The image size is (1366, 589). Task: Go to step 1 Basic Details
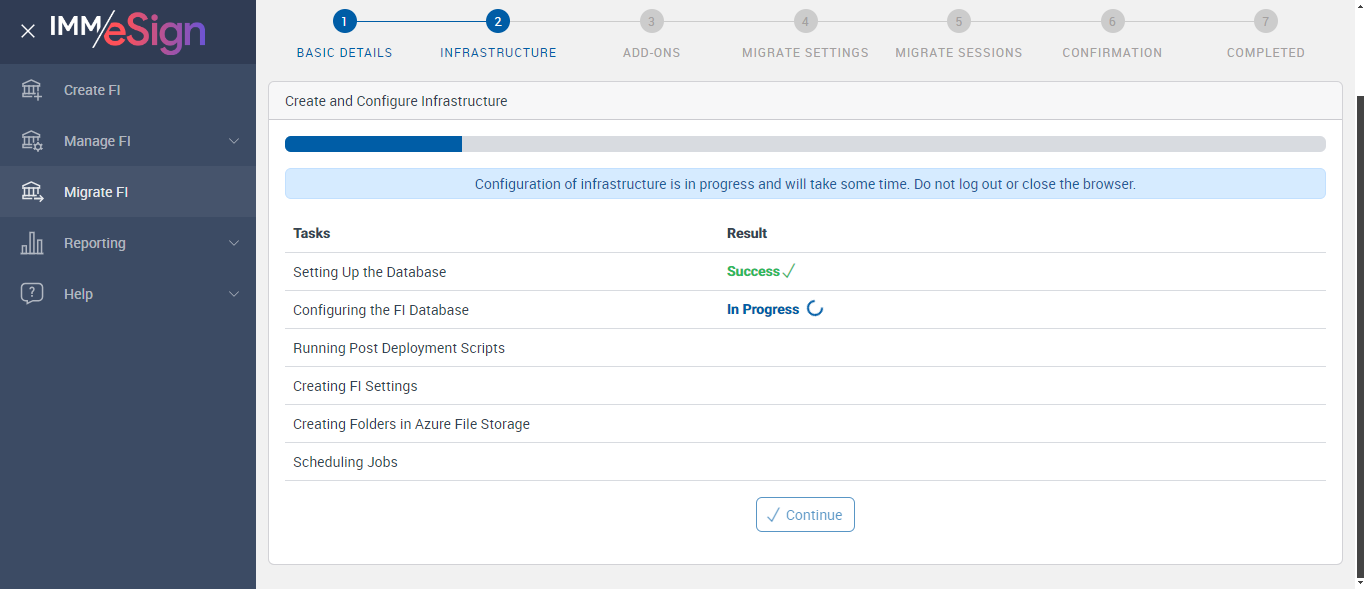pyautogui.click(x=344, y=21)
